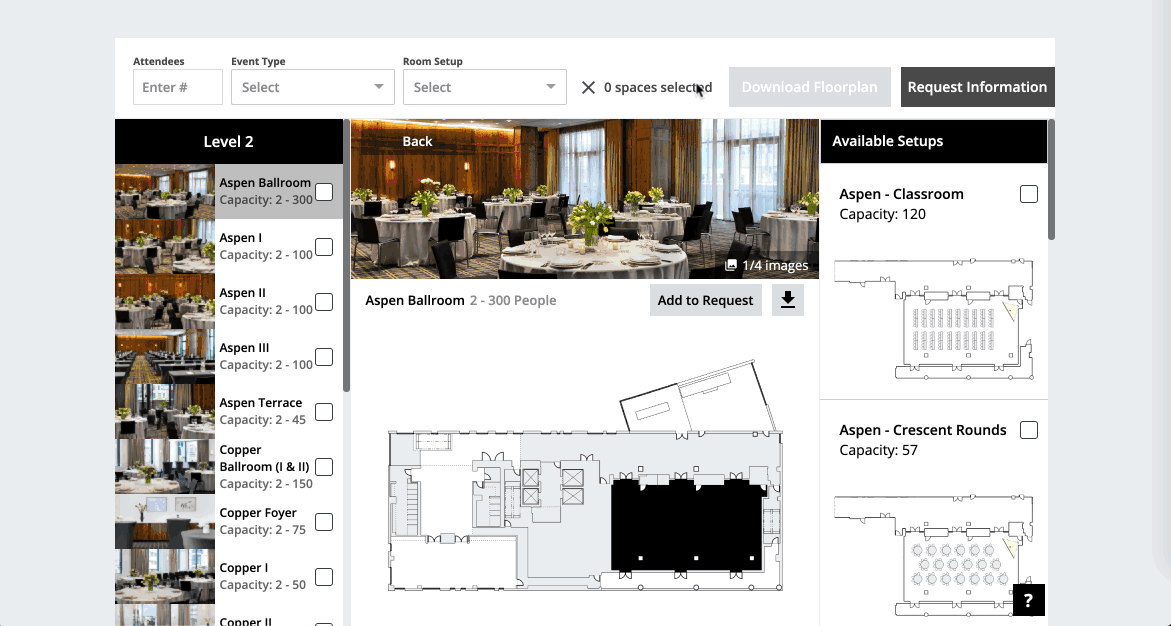Click the X icon to clear selected spaces
Viewport: 1171px width, 626px height.
click(x=588, y=88)
